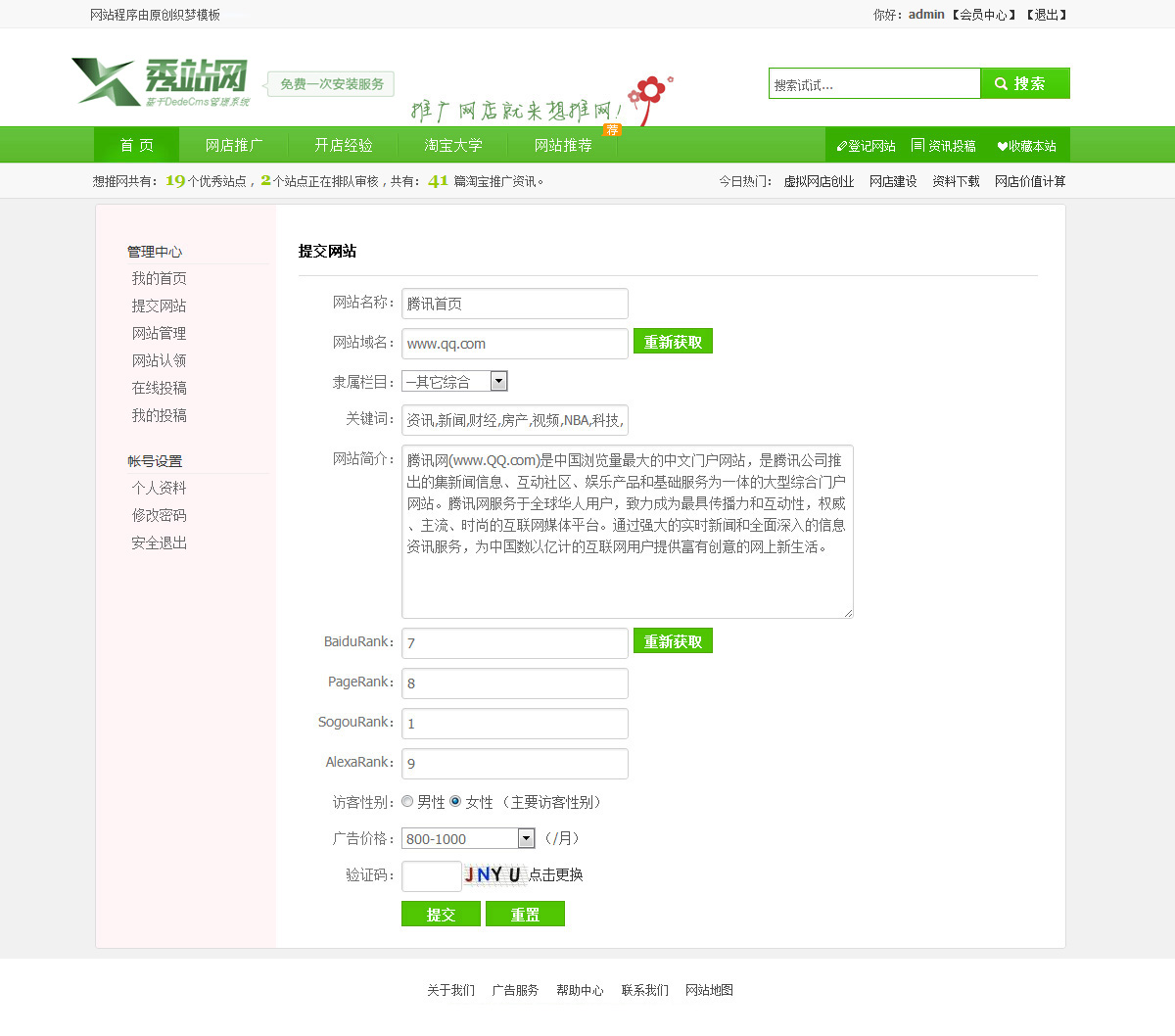Open the 网站推荐 navigation tab
The height and width of the screenshot is (1036, 1175).
pyautogui.click(x=563, y=145)
